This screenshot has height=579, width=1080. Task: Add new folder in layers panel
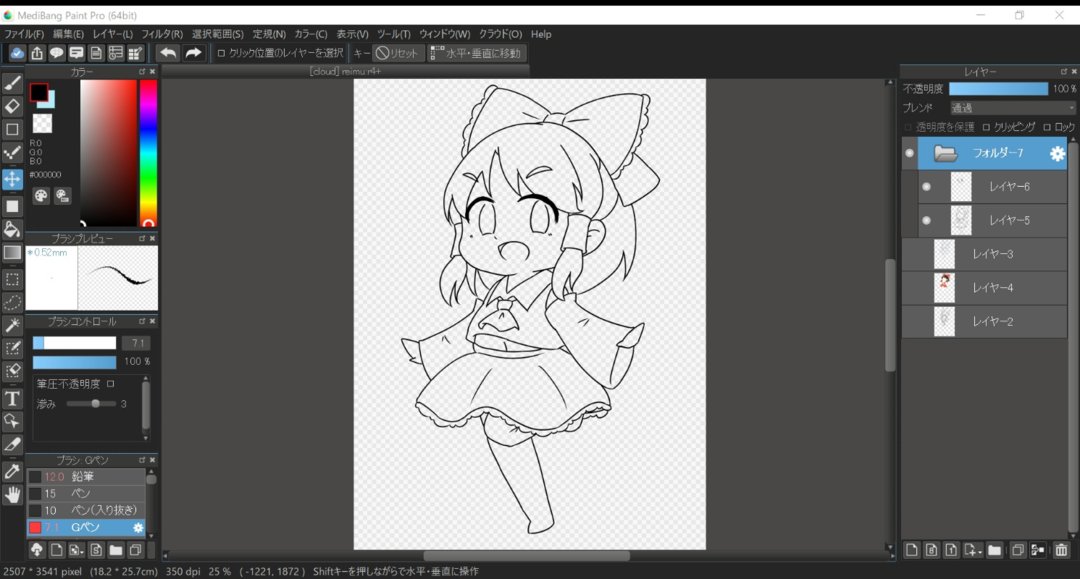(x=995, y=550)
